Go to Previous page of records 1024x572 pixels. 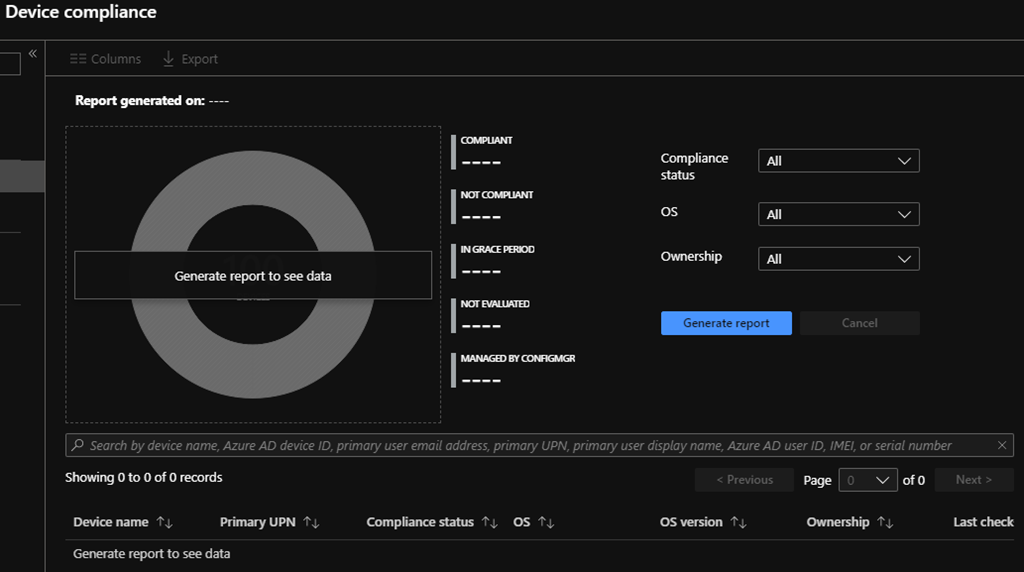[744, 480]
